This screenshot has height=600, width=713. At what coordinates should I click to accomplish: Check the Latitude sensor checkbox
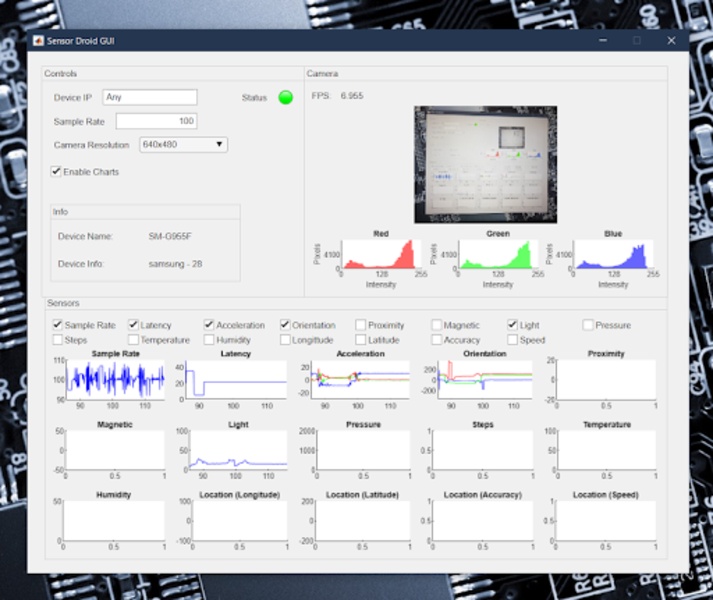tap(361, 340)
